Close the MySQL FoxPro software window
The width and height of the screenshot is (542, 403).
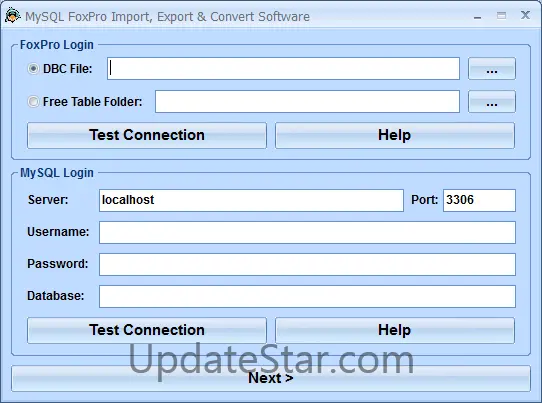(525, 15)
